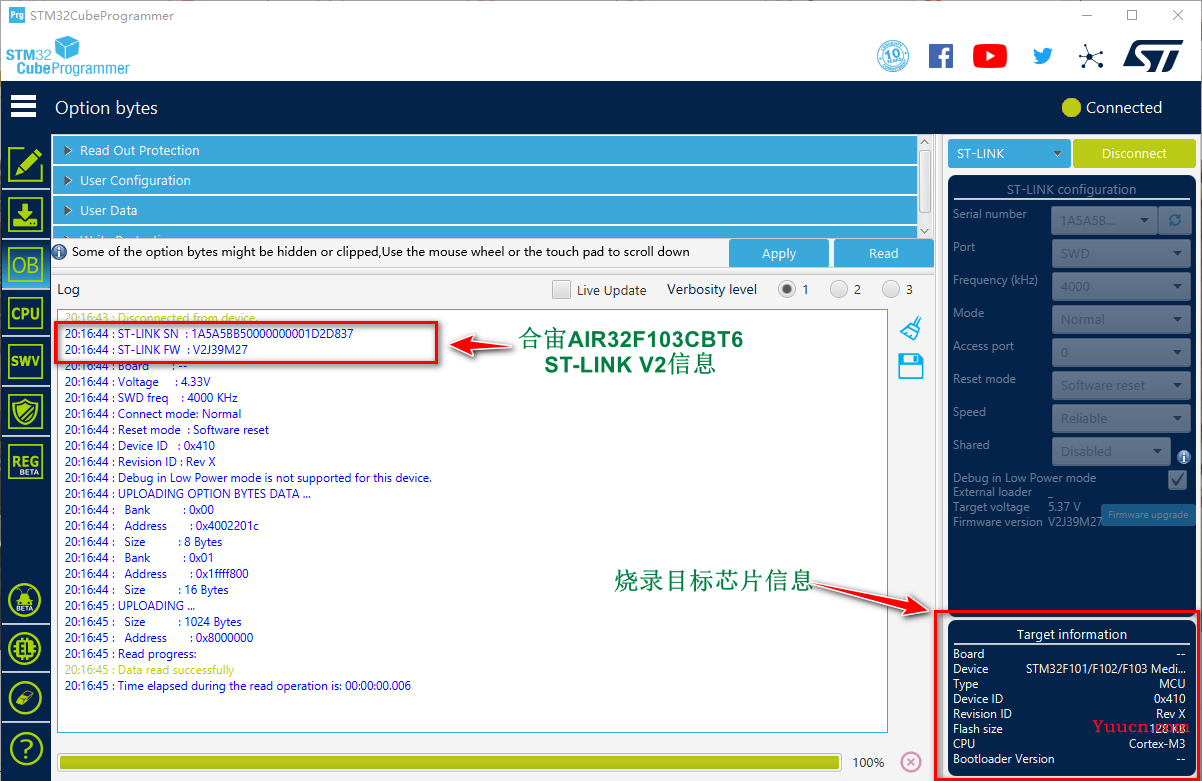Open the Twitter page icon
The height and width of the screenshot is (781, 1202).
tap(1043, 56)
